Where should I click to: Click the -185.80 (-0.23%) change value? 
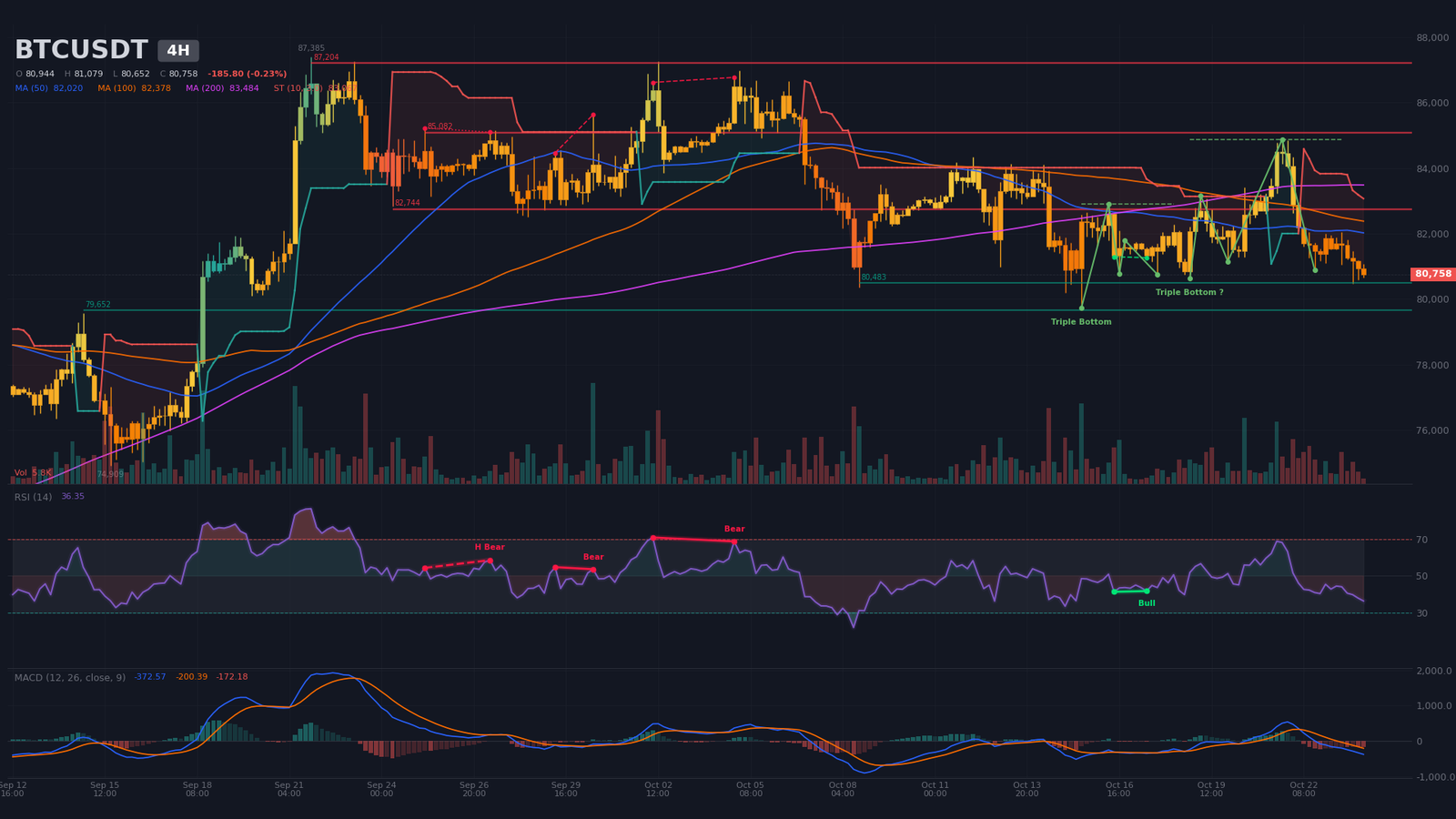point(247,74)
